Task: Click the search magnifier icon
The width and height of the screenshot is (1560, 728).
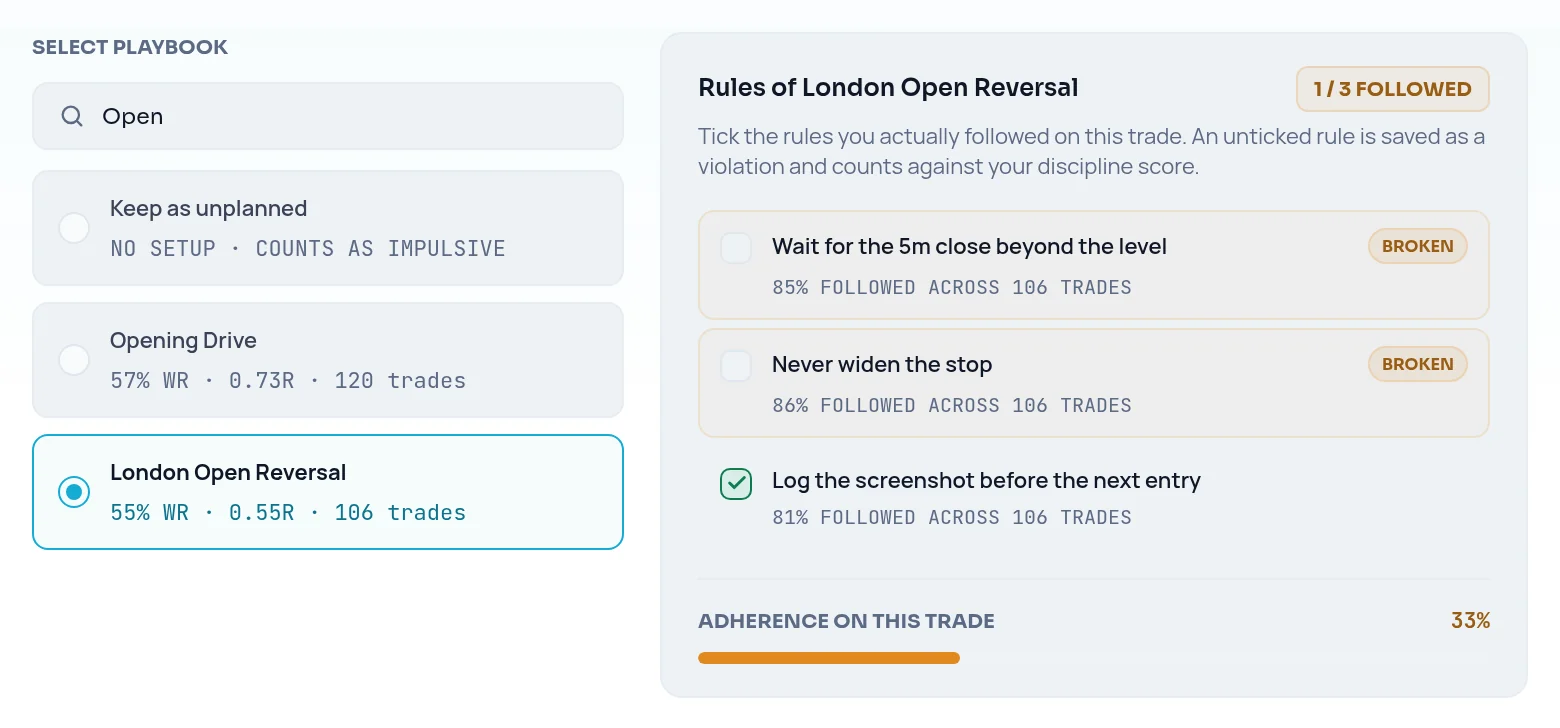Action: coord(72,116)
